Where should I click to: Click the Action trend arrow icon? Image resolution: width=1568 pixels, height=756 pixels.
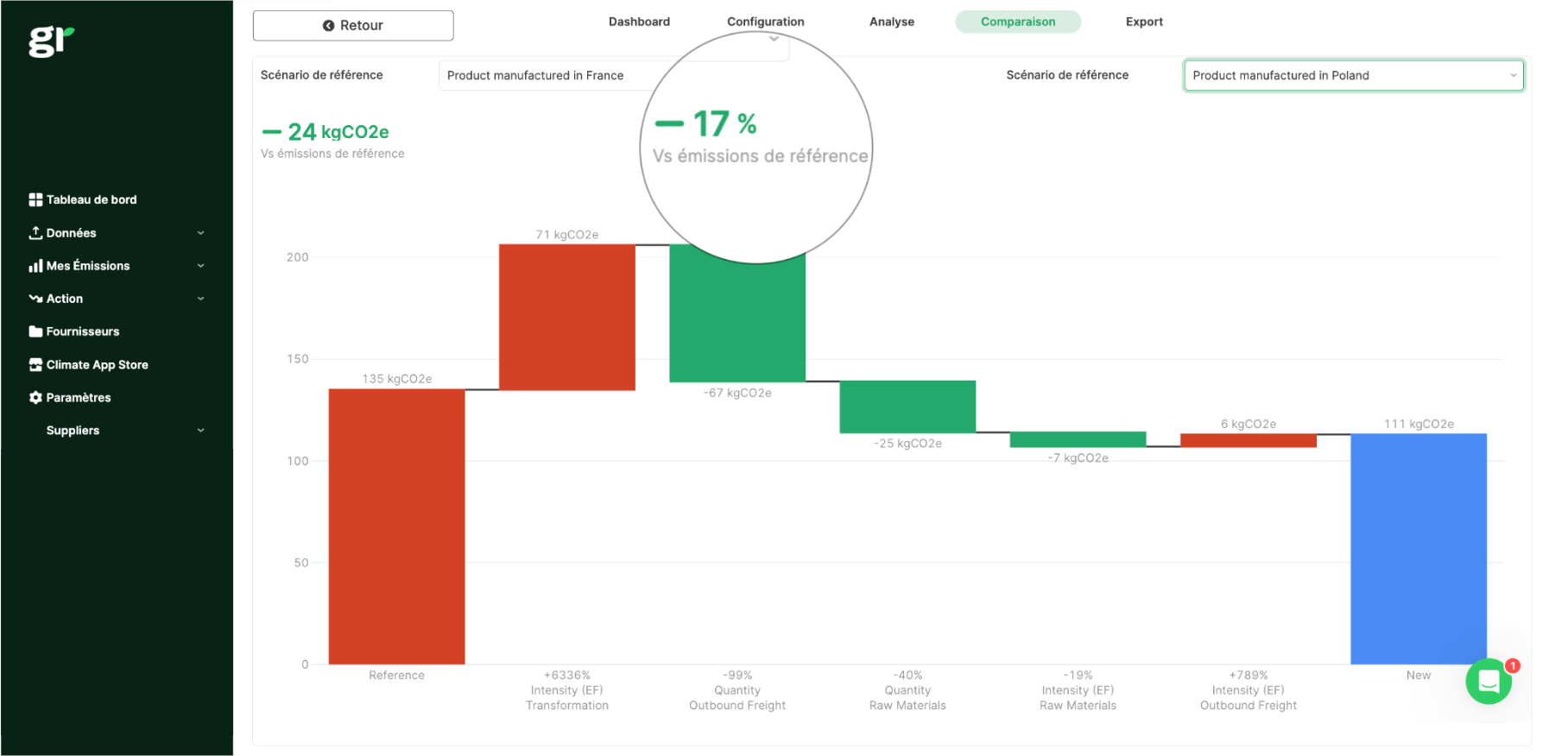click(35, 299)
